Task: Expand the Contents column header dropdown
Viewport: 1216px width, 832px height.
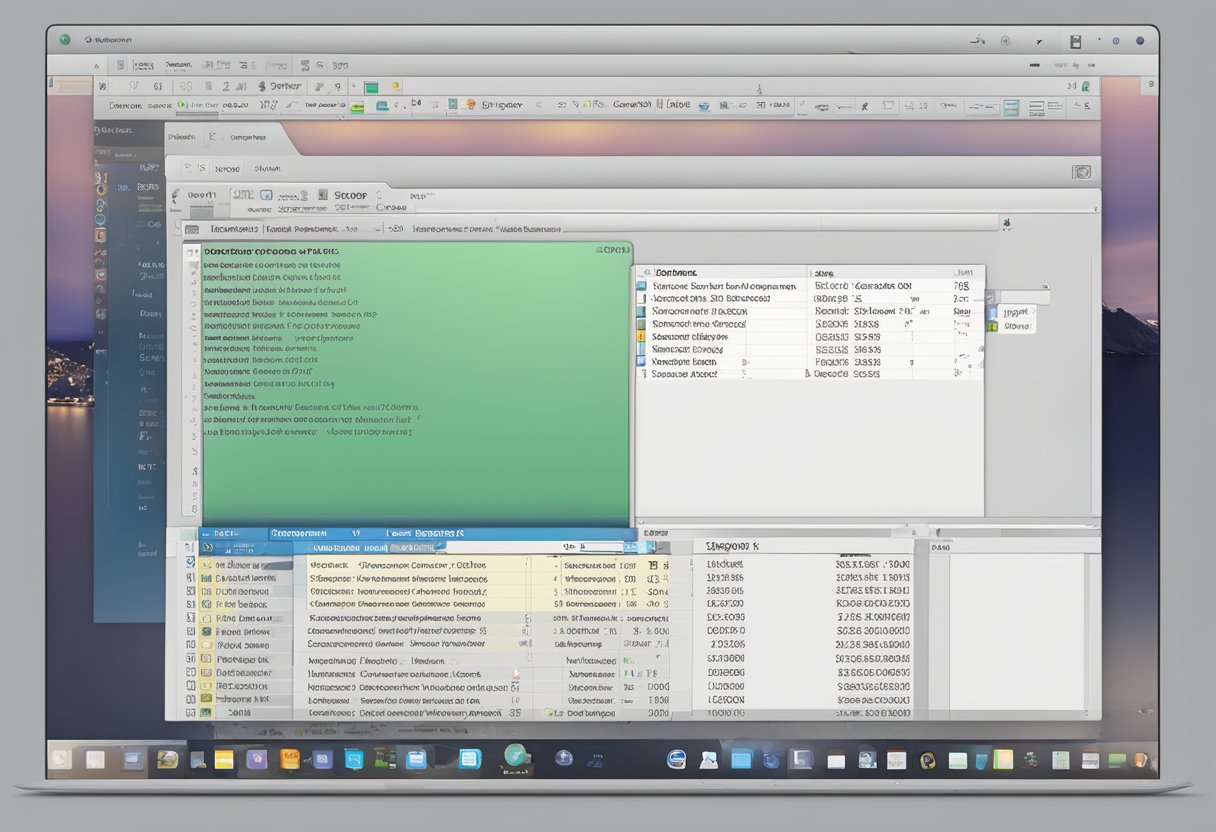Action: [805, 272]
